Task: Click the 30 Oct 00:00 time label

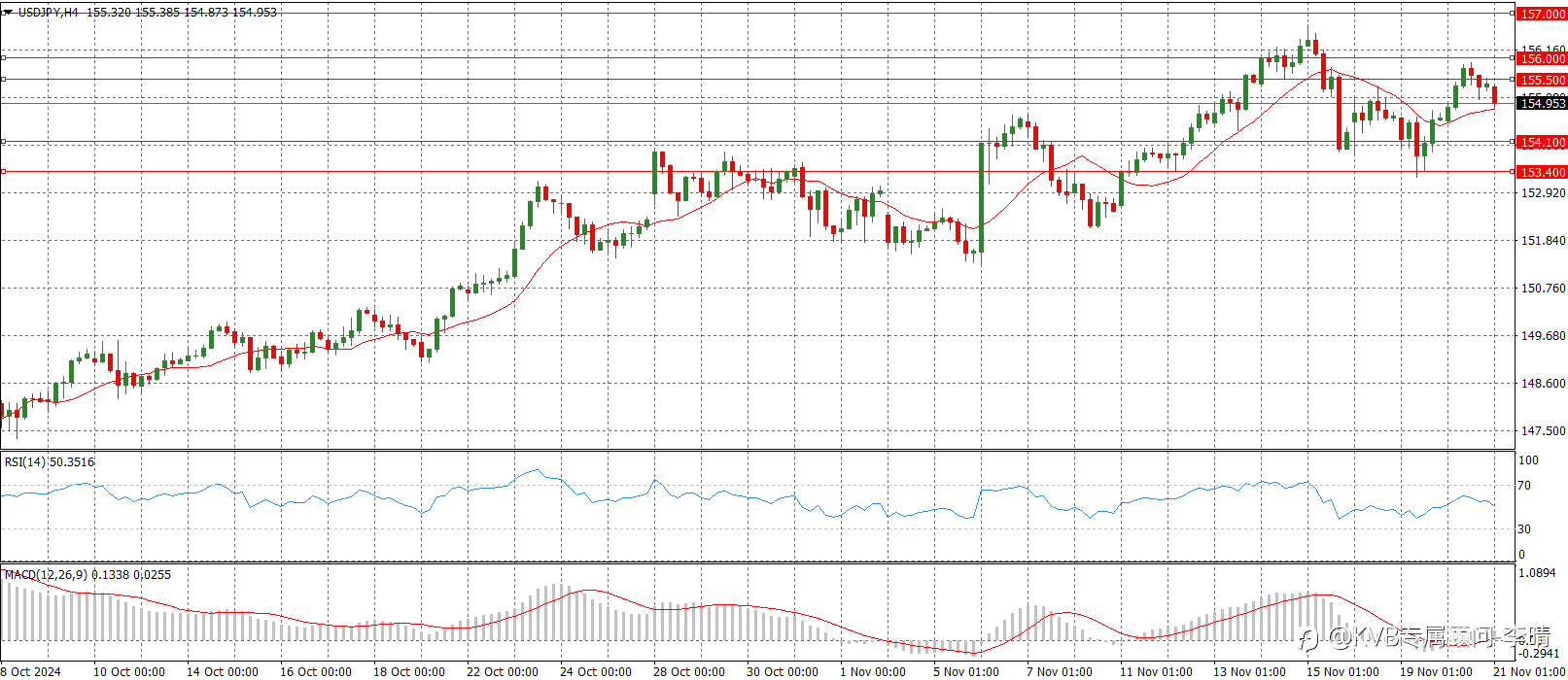Action: pyautogui.click(x=783, y=672)
